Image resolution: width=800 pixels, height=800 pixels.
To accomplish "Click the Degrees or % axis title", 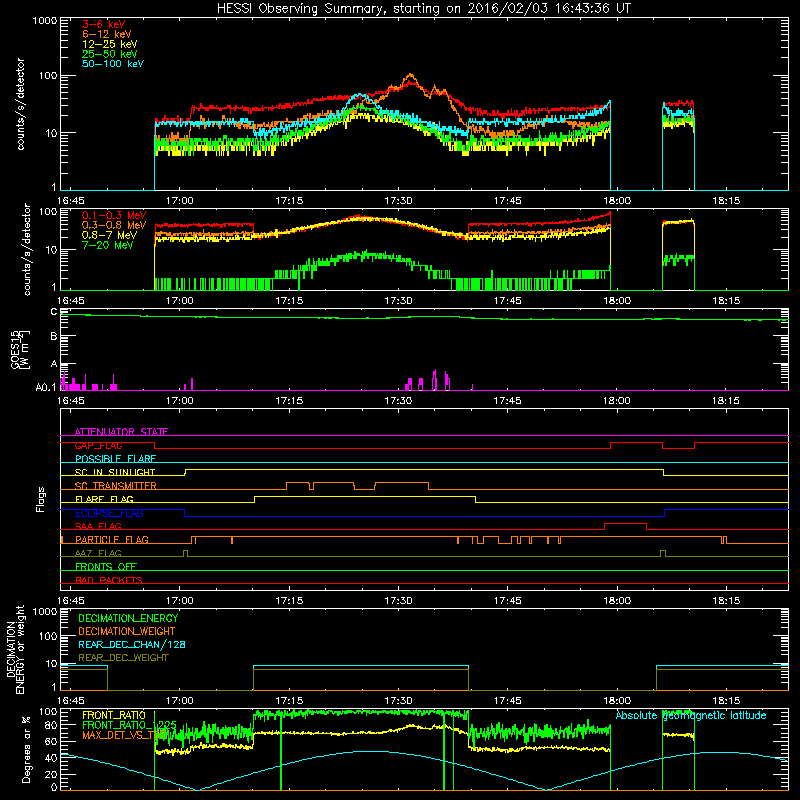I will 26,749.
